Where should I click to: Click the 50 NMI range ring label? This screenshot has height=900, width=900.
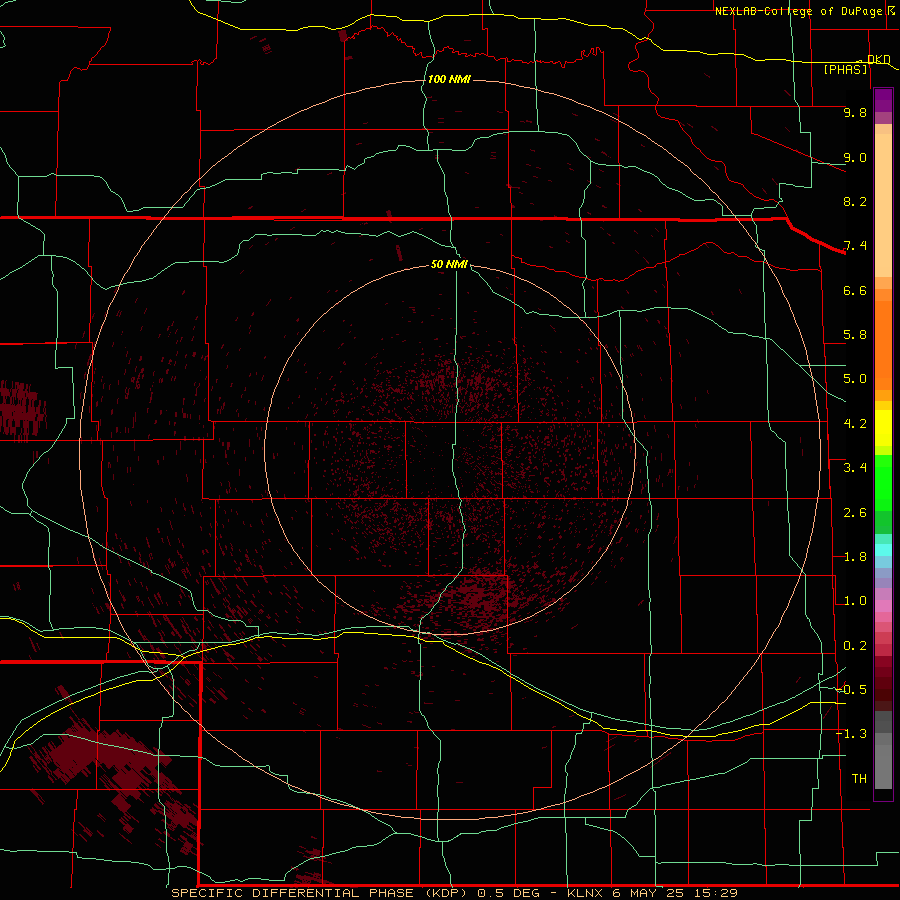click(449, 264)
